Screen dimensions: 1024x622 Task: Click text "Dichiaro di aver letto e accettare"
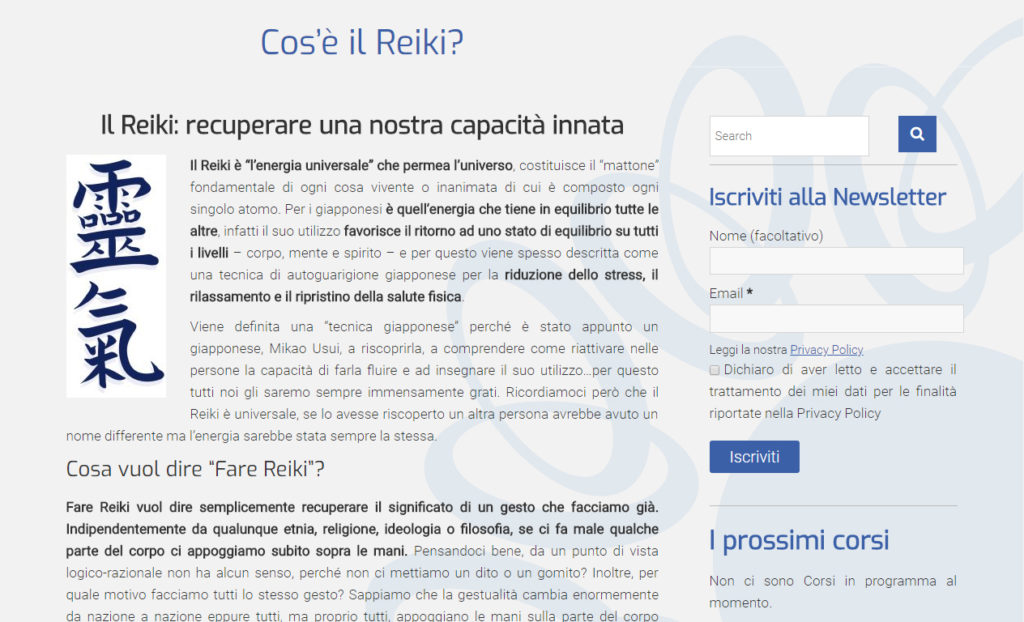(833, 369)
